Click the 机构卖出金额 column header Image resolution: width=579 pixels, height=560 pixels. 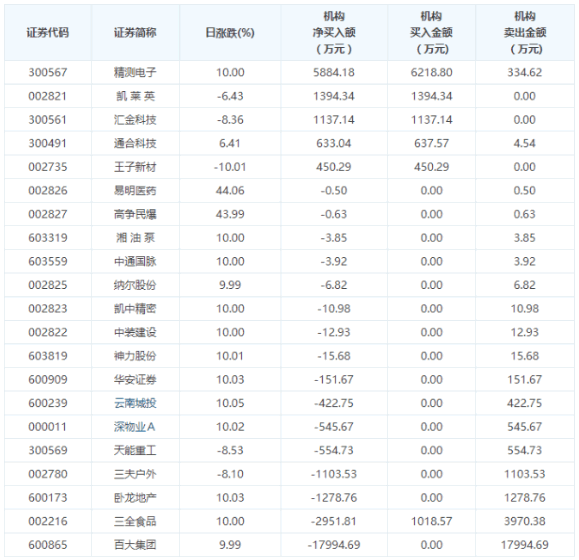point(525,32)
